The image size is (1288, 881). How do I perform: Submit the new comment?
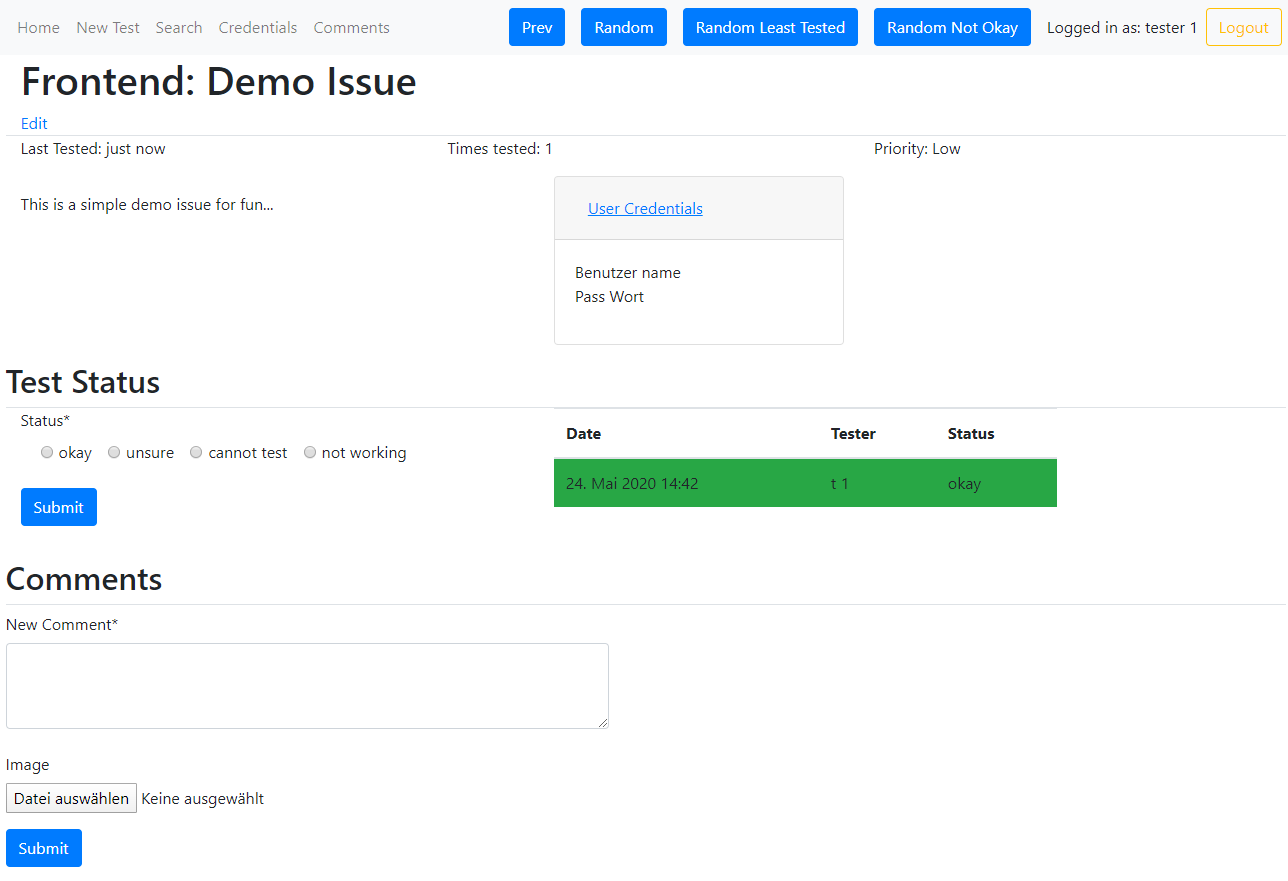click(x=44, y=848)
